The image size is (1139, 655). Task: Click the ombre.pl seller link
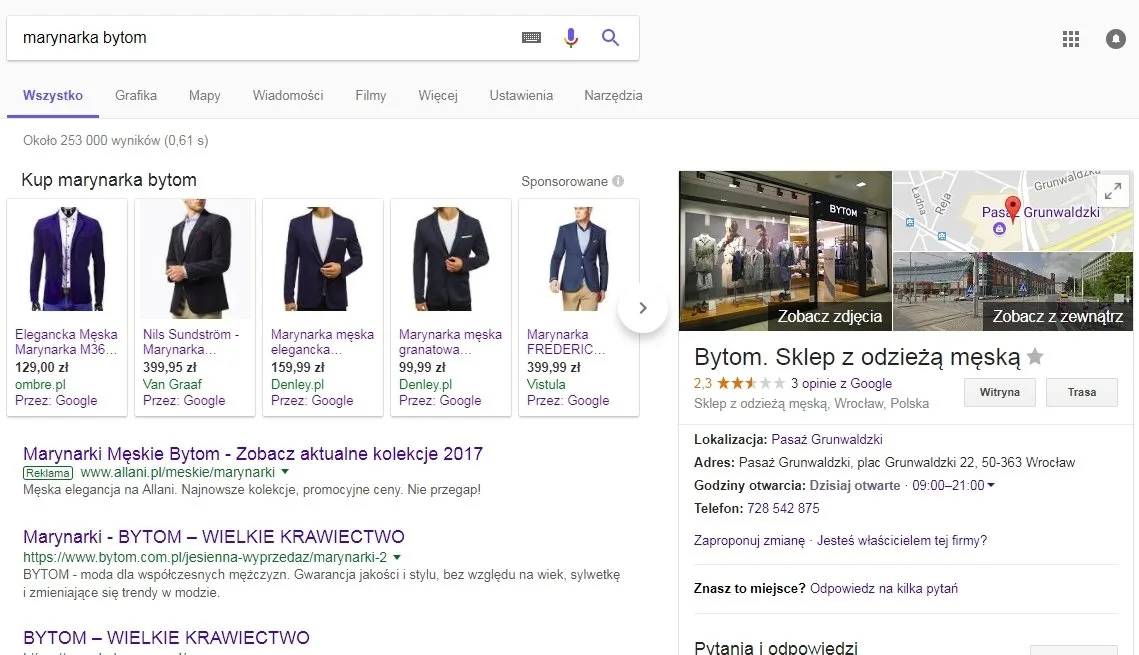tap(40, 384)
